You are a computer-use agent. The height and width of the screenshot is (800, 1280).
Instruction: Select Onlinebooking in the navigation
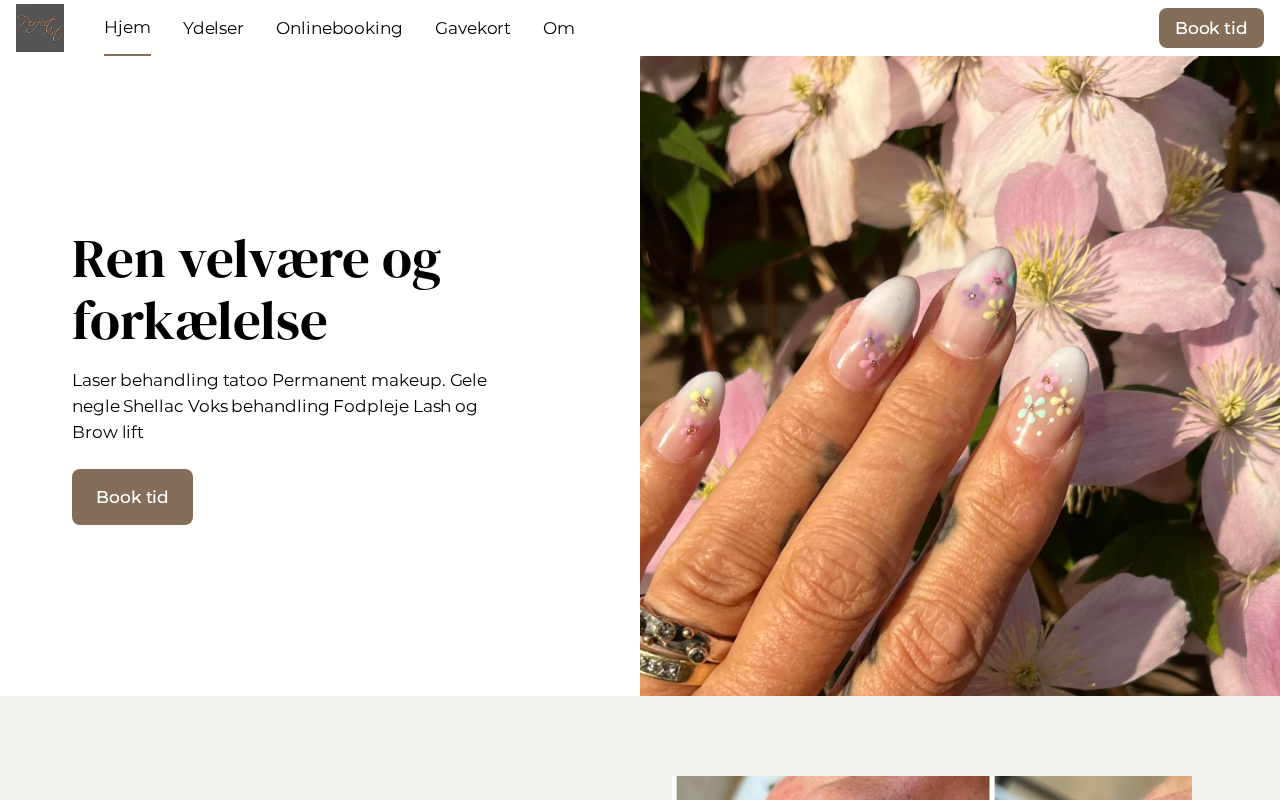pos(339,28)
